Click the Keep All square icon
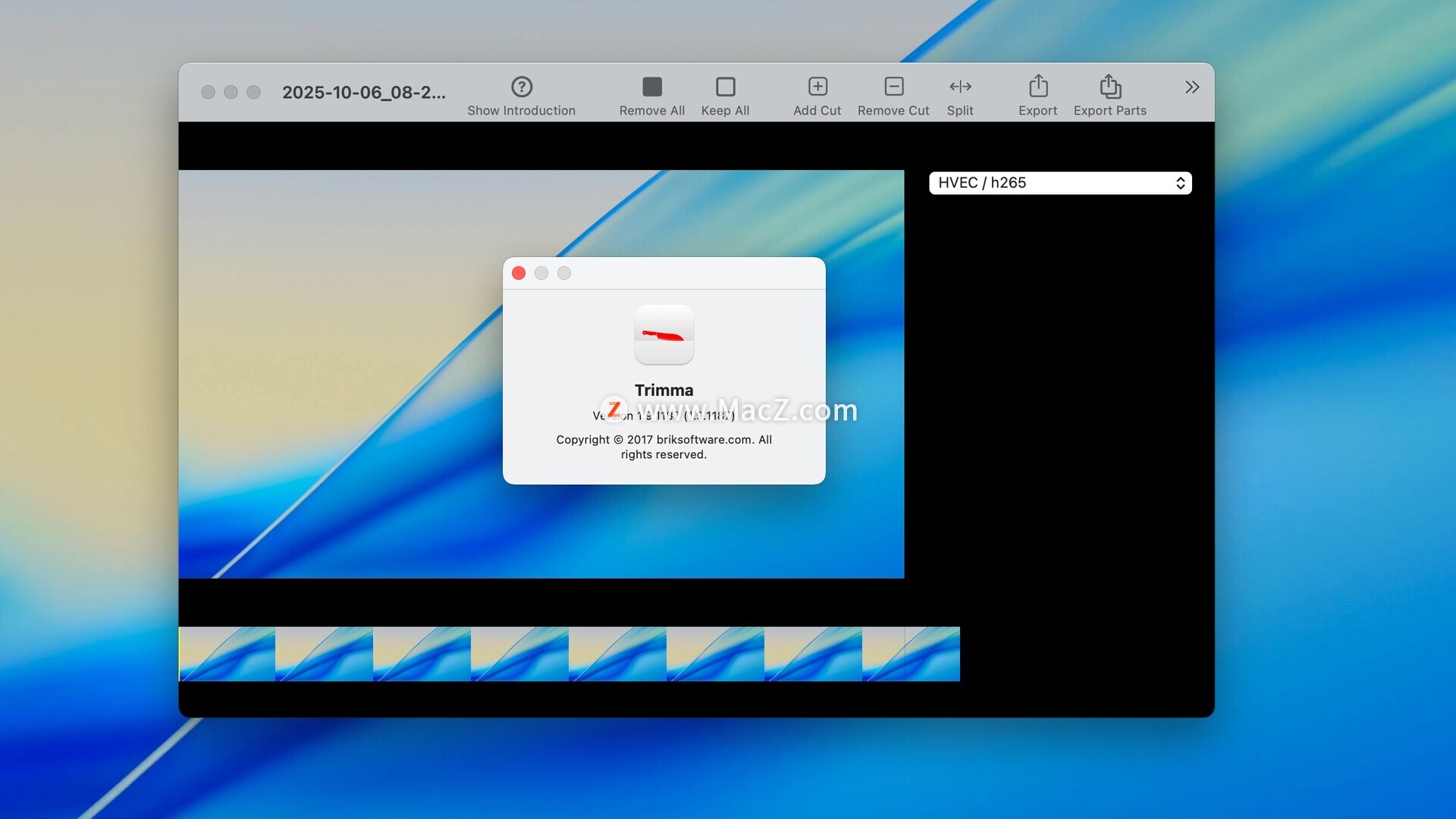This screenshot has height=819, width=1456. click(x=725, y=86)
